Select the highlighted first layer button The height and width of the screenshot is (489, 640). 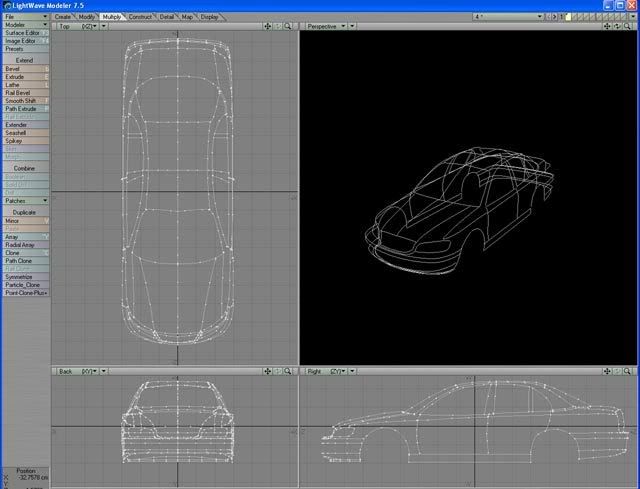(568, 17)
